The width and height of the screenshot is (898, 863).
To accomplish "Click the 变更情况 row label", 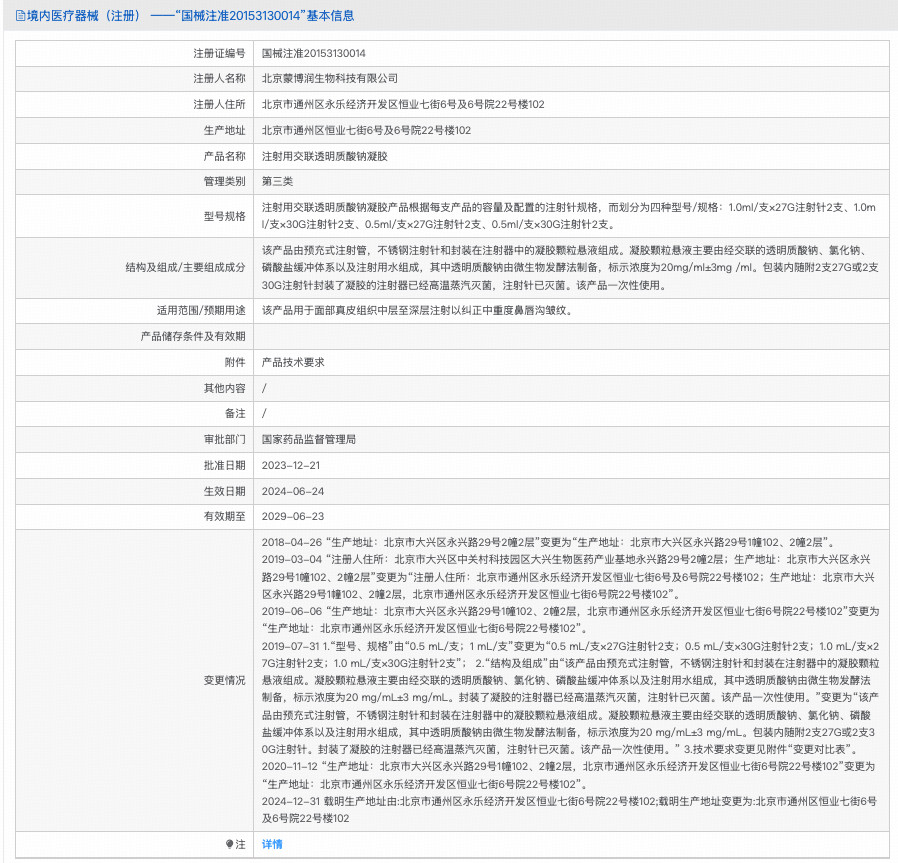I will pos(224,680).
